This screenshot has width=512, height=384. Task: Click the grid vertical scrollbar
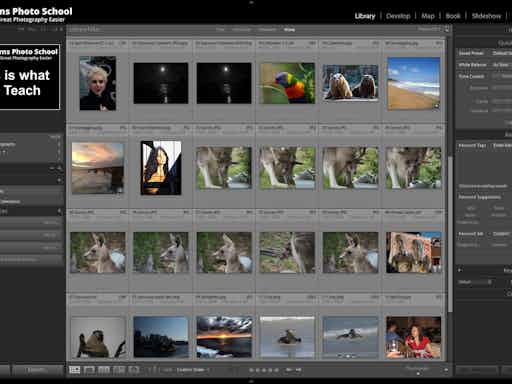[450, 233]
